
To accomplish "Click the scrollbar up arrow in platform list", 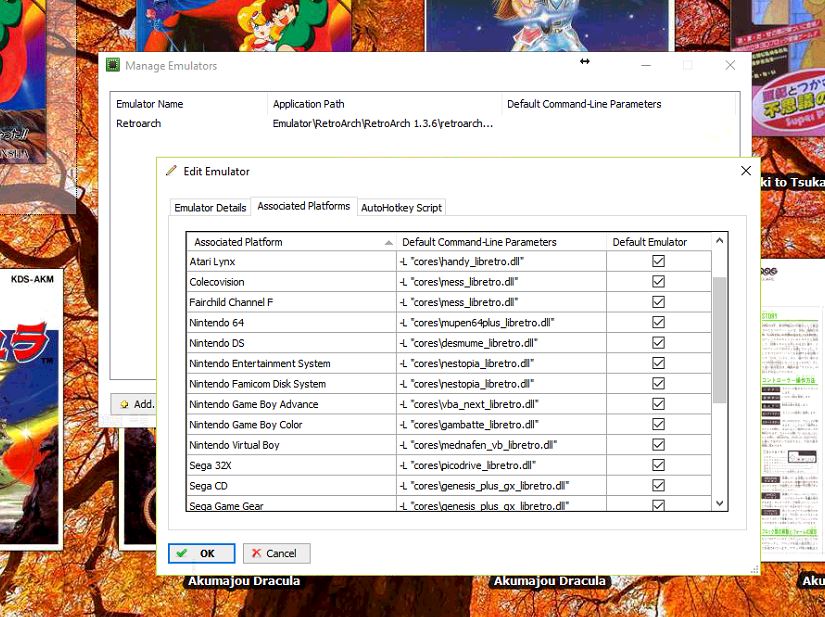I will pyautogui.click(x=720, y=241).
